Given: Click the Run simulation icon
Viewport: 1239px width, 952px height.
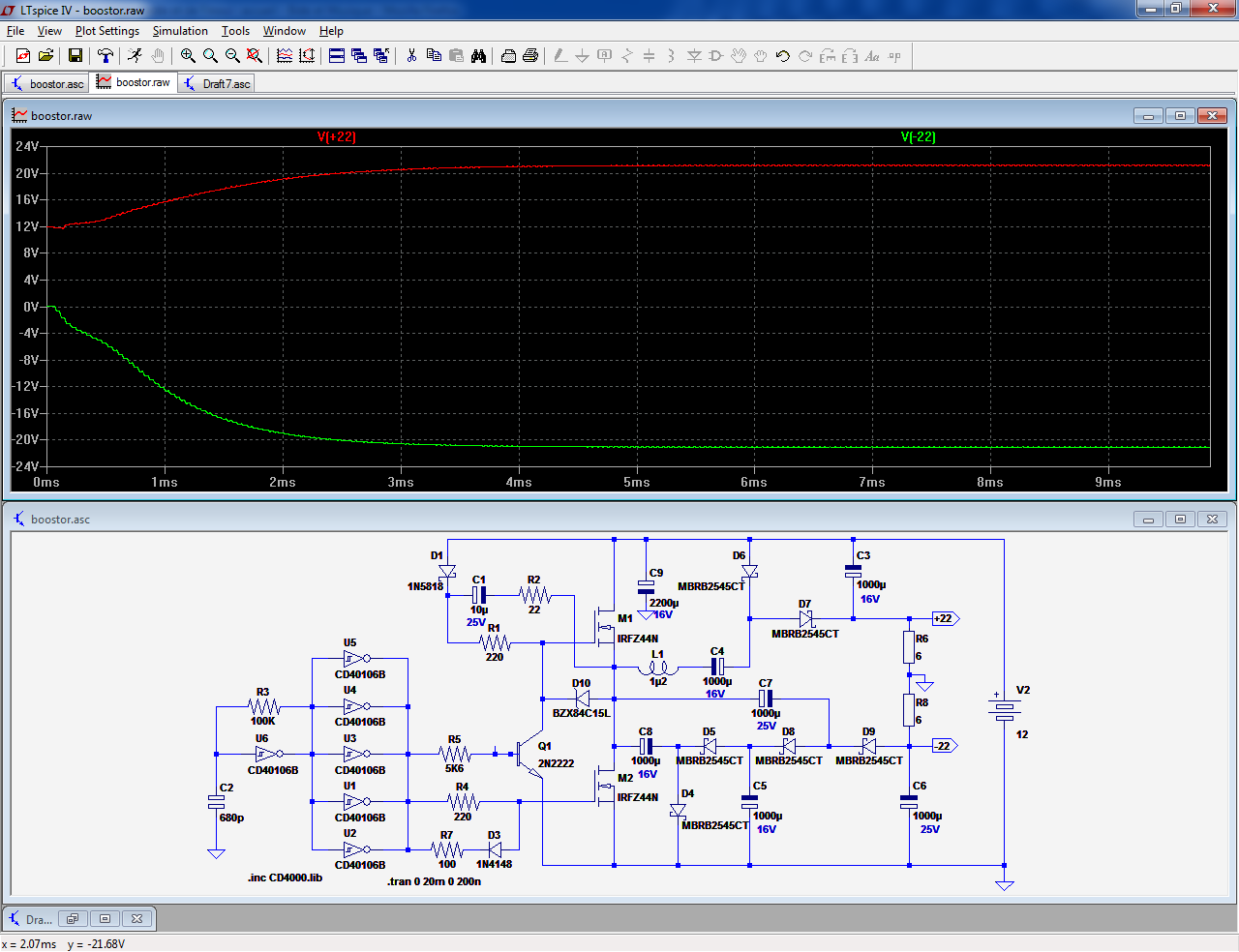Looking at the screenshot, I should tap(135, 56).
